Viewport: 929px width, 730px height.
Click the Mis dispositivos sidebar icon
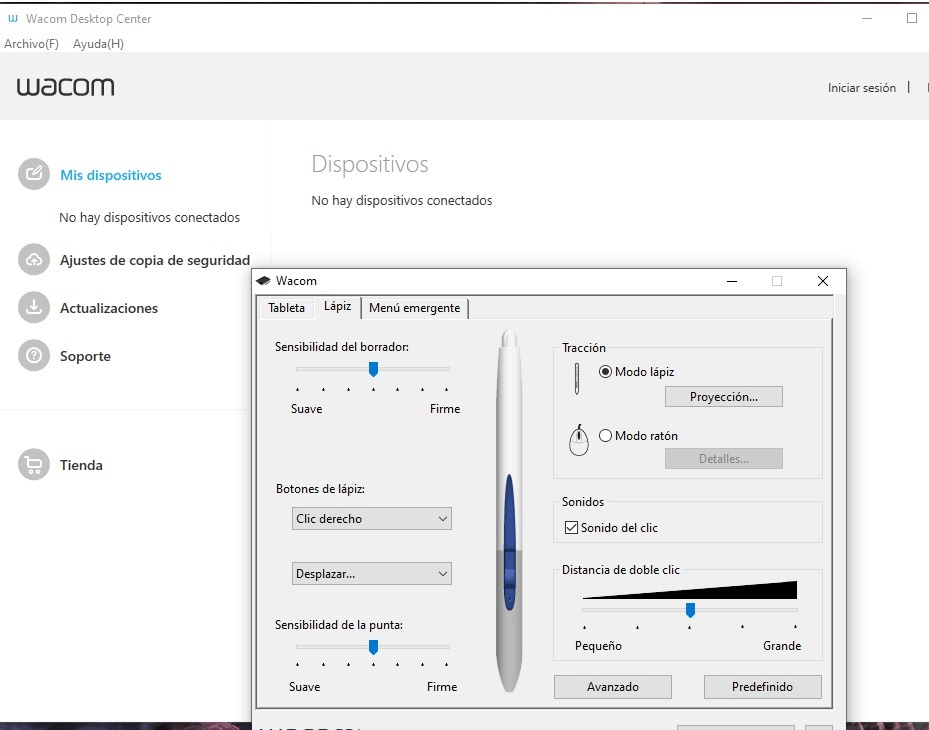[x=34, y=174]
